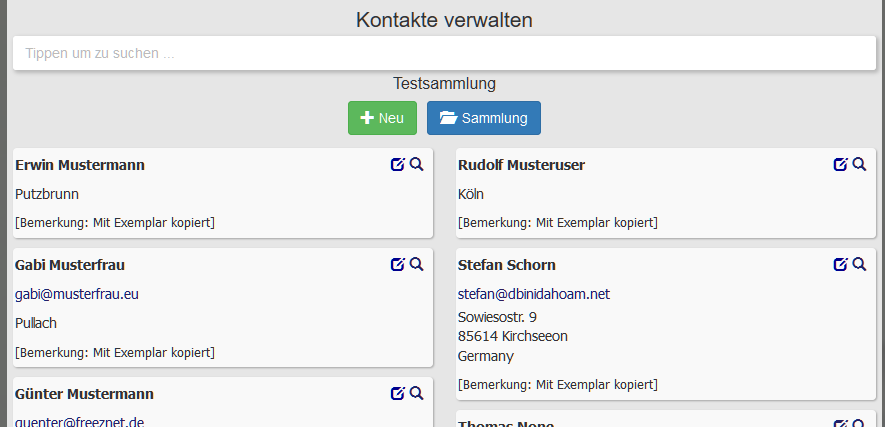Select the Rudolf Musteruser contact name

521,165
